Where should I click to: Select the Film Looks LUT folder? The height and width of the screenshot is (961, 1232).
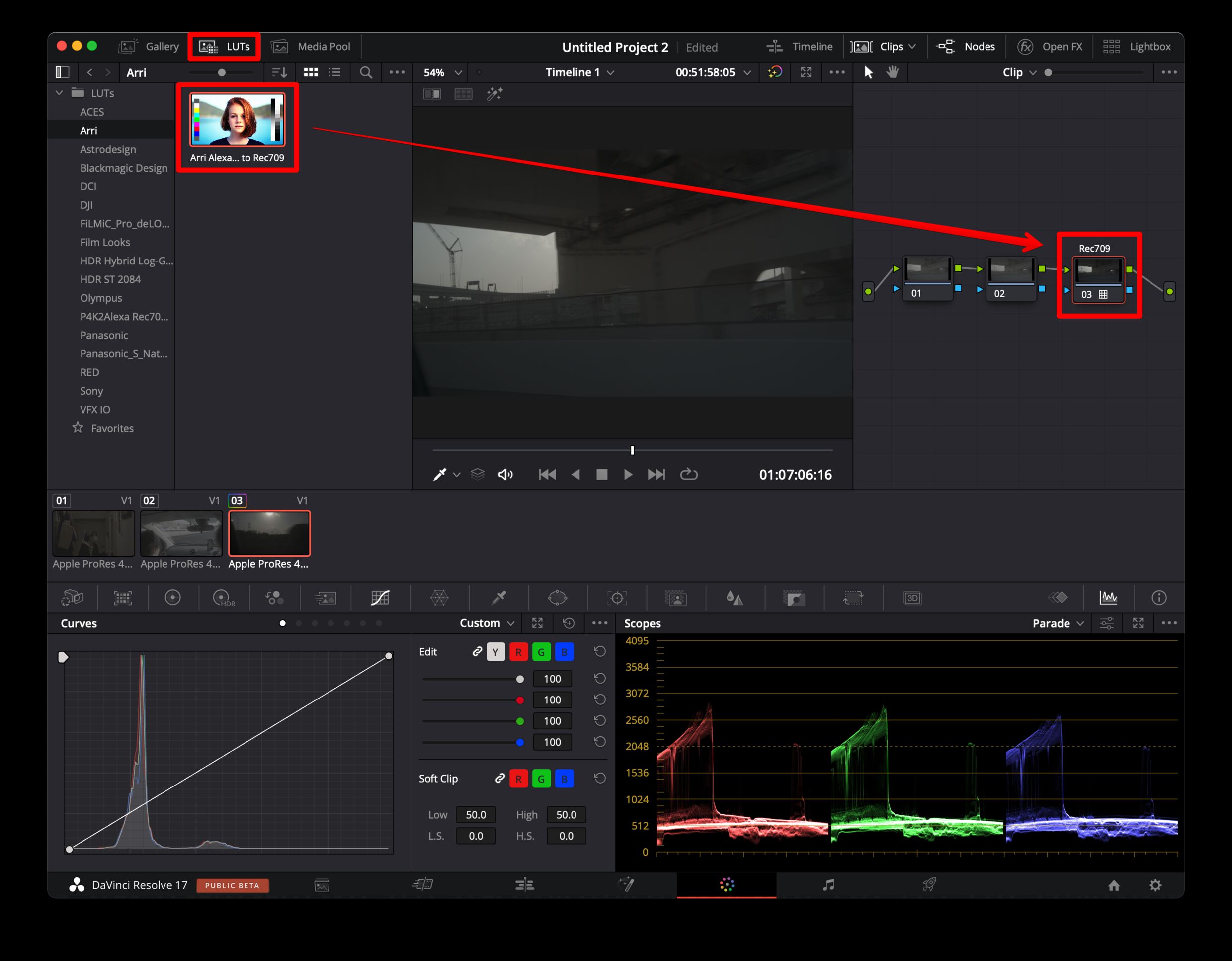[105, 242]
